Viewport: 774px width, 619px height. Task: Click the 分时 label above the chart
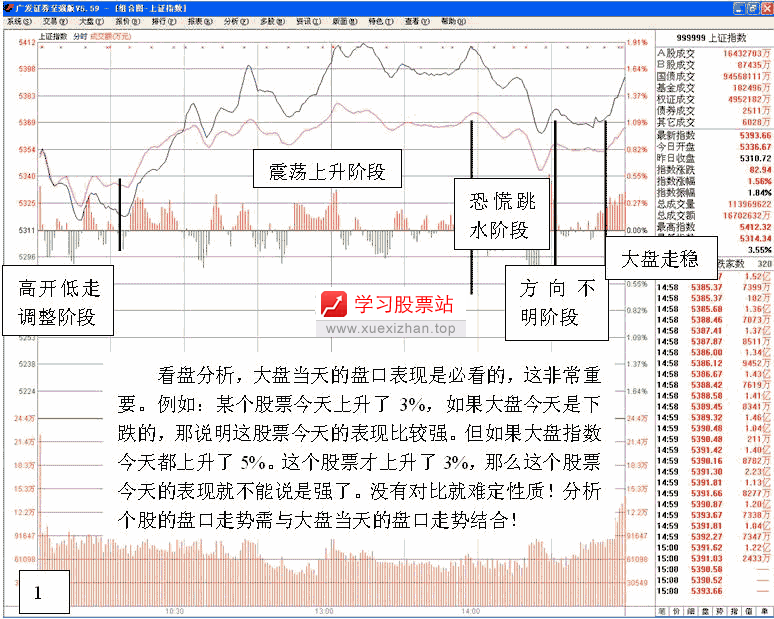(x=80, y=37)
